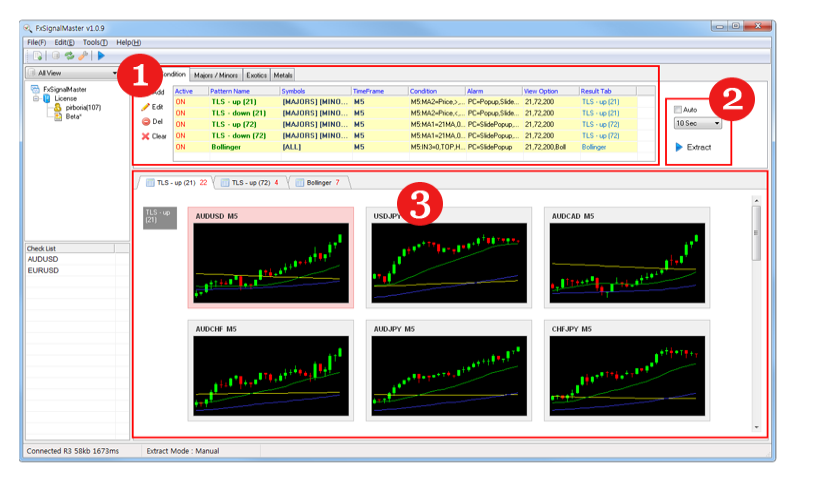This screenshot has width=816, height=479.
Task: Open the Edit menu
Action: [64, 43]
